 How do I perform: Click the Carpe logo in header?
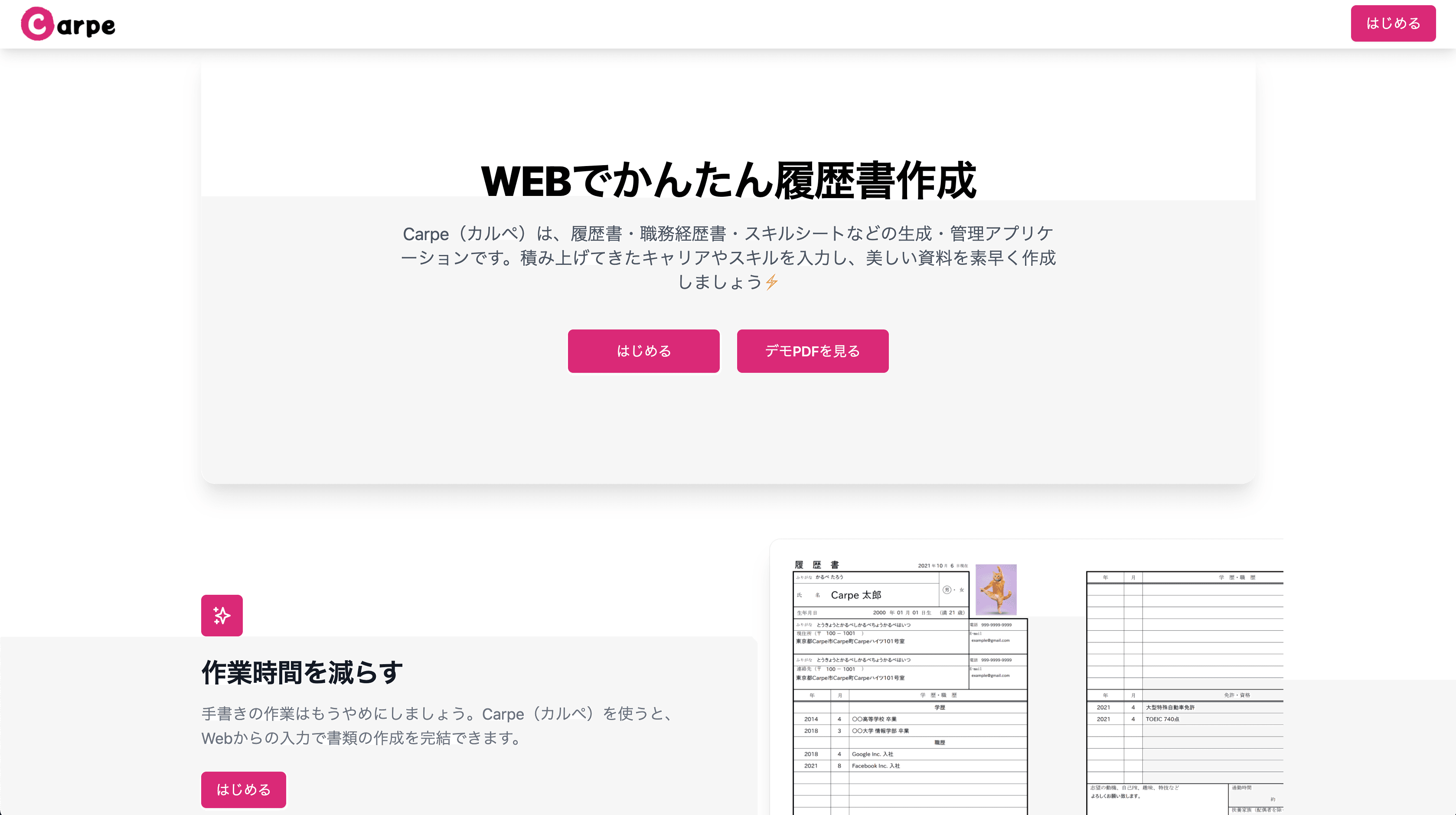coord(68,24)
